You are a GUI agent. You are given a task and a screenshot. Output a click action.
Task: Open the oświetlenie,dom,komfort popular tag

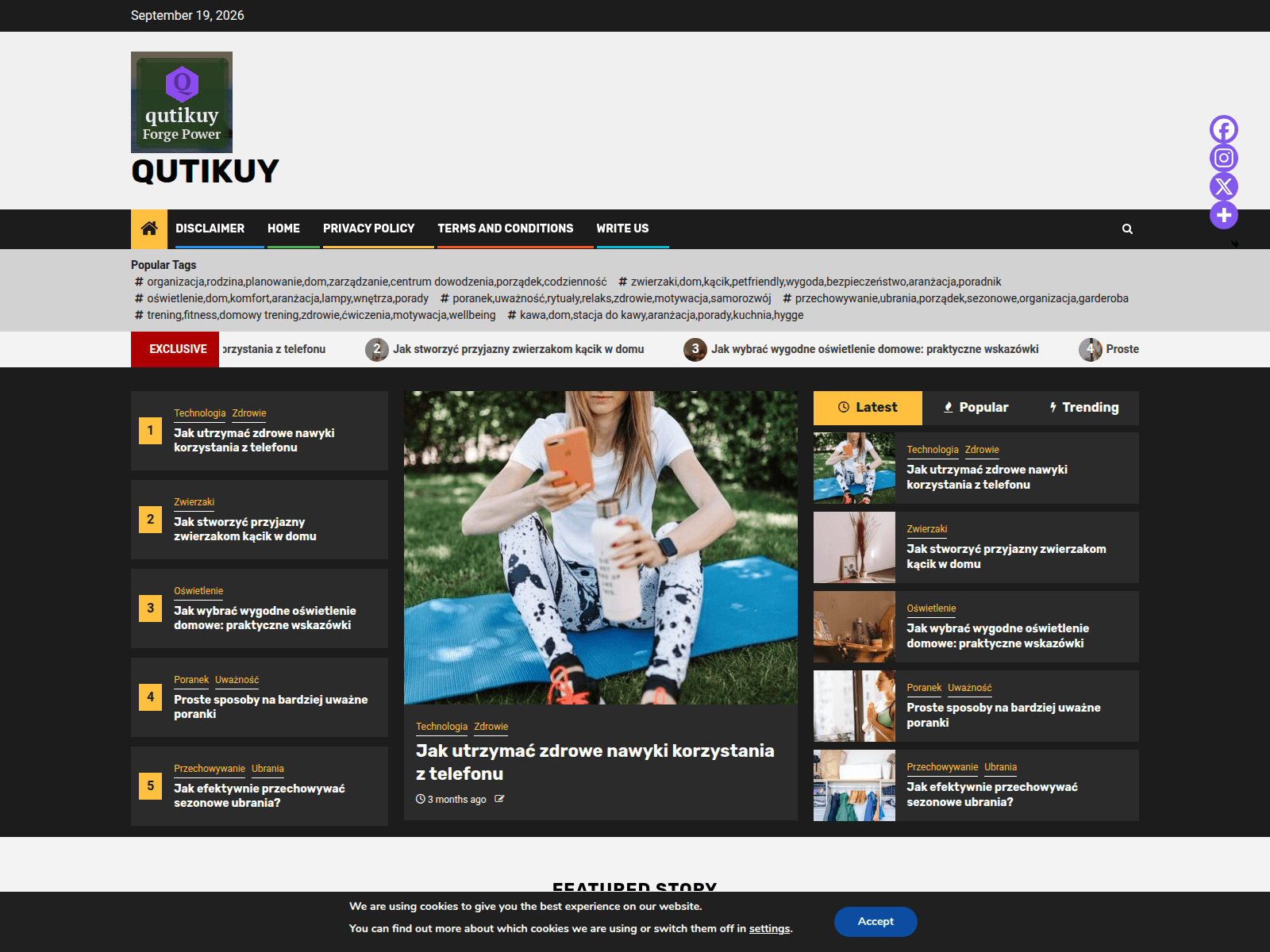pyautogui.click(x=281, y=298)
